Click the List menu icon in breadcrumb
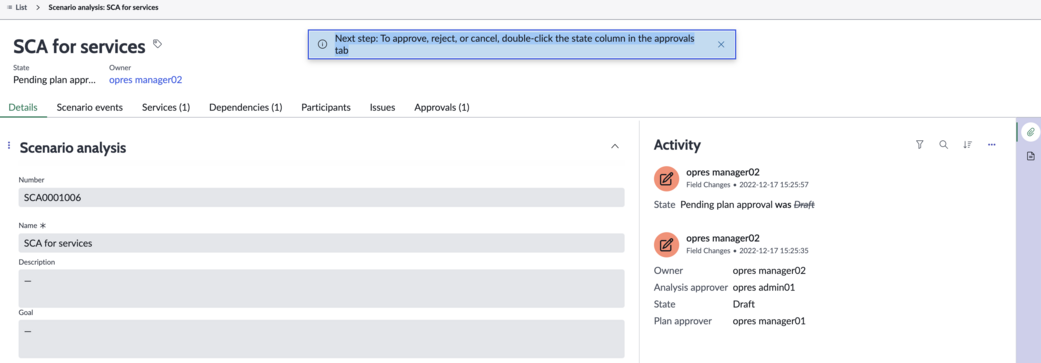The image size is (1041, 363). pyautogui.click(x=10, y=7)
